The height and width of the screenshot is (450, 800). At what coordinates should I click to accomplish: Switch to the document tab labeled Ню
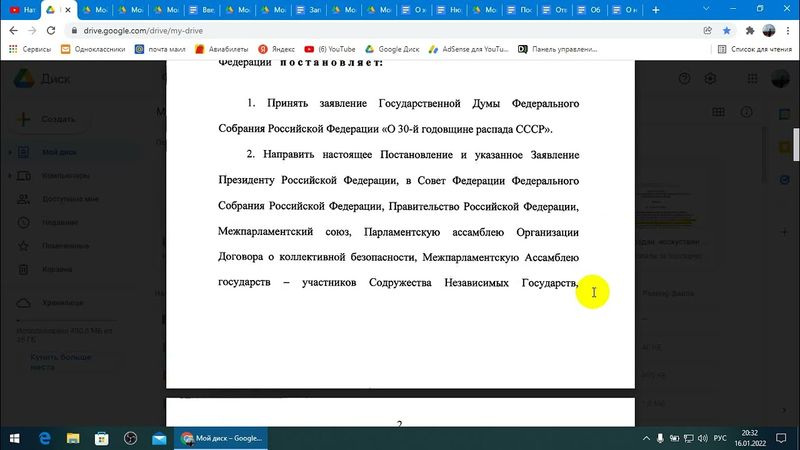click(x=449, y=10)
